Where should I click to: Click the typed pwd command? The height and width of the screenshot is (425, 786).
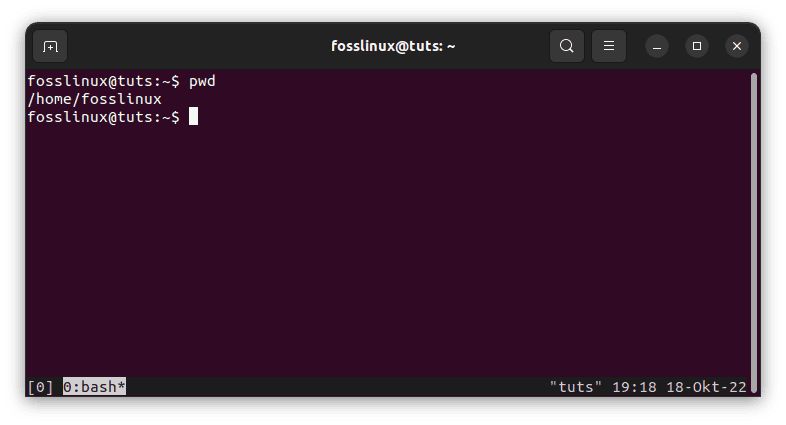[x=202, y=80]
